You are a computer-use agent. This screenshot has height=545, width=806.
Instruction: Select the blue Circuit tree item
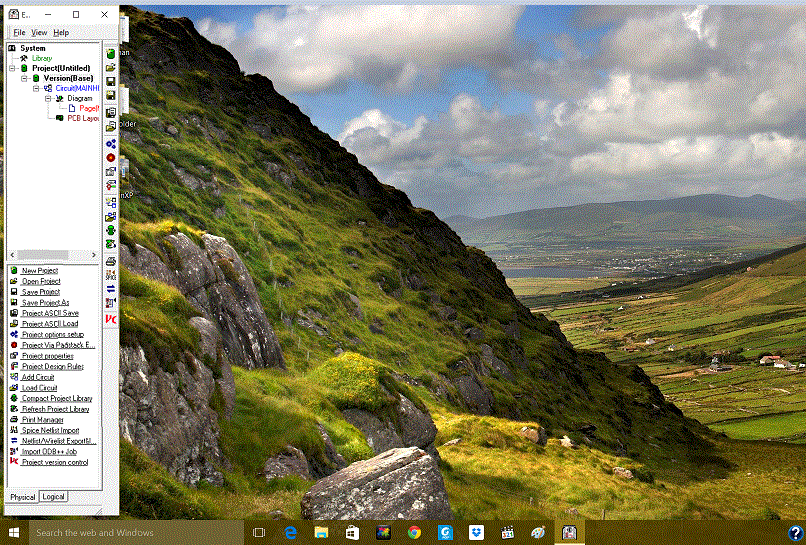click(x=77, y=88)
